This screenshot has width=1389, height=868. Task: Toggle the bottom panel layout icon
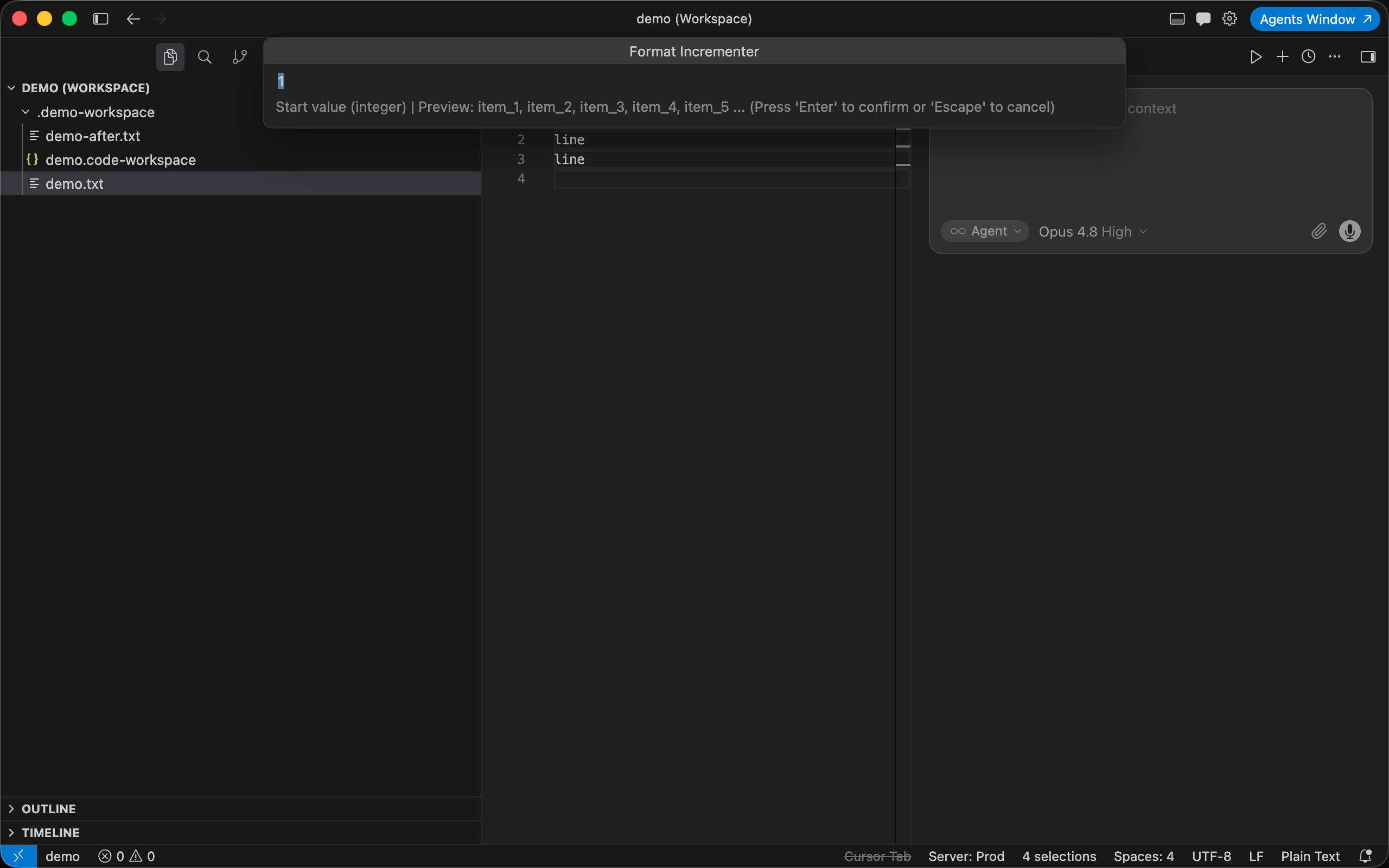(x=1177, y=19)
